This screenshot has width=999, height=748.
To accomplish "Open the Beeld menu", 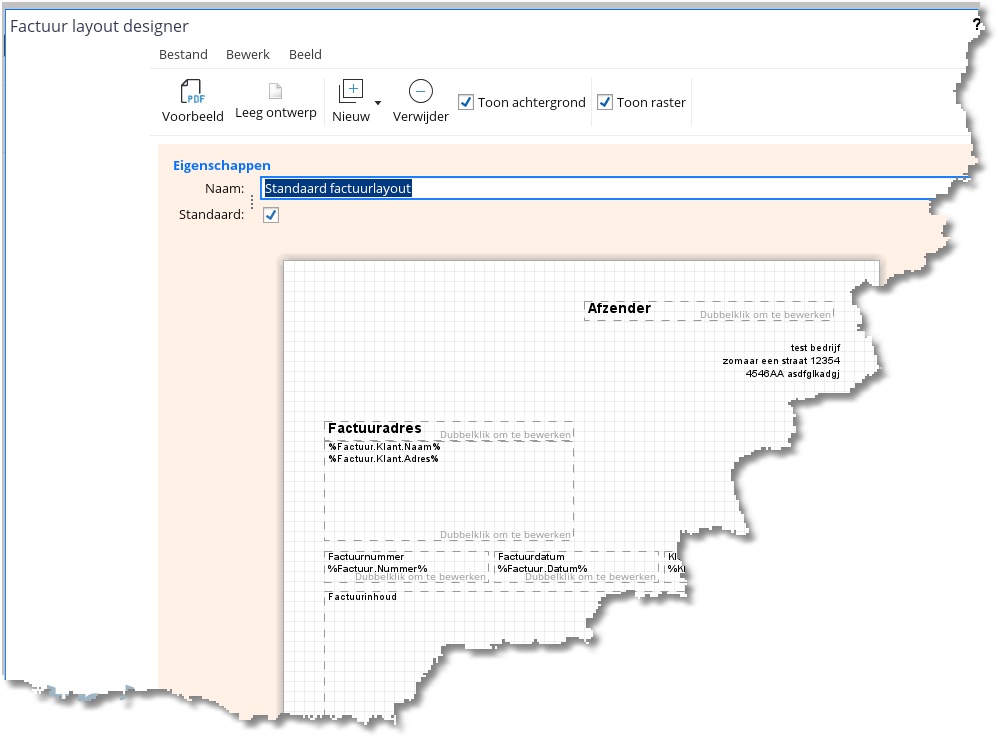I will [x=305, y=54].
